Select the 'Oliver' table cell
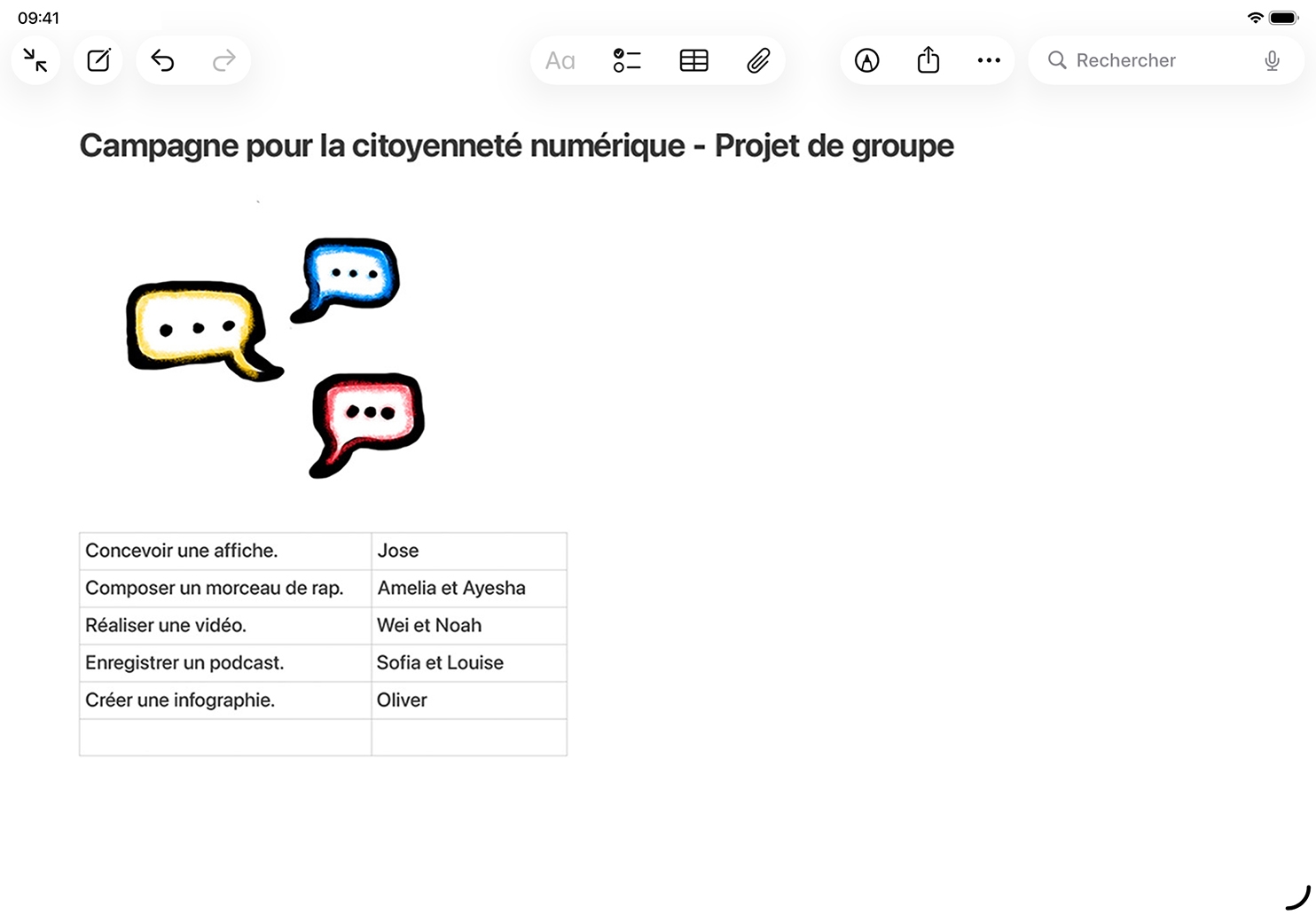Screen dimensions: 1316x915 [x=468, y=700]
